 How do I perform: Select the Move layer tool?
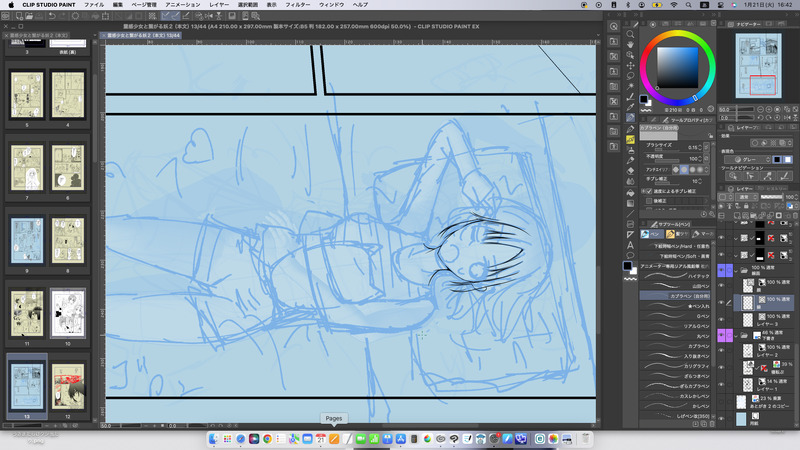pyautogui.click(x=630, y=65)
